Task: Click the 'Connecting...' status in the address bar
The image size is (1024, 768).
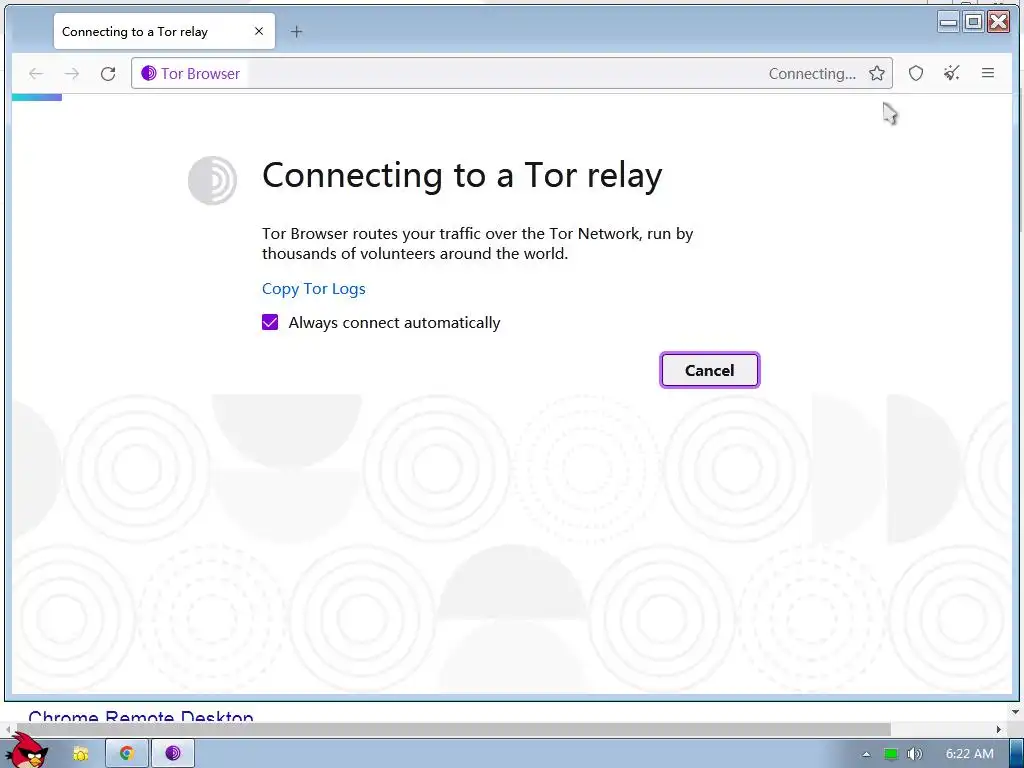Action: (x=812, y=74)
